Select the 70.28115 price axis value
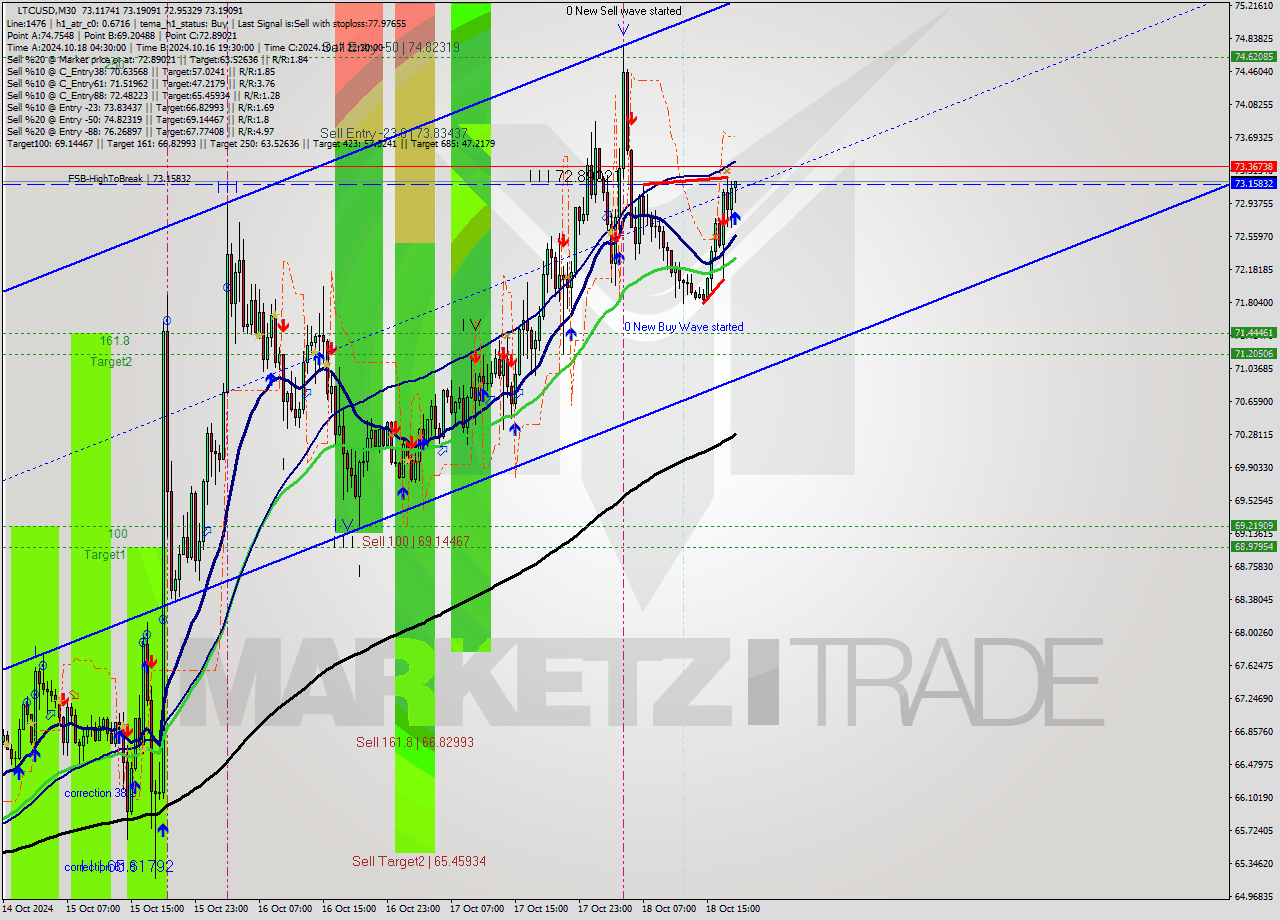This screenshot has height=920, width=1280. point(1253,434)
